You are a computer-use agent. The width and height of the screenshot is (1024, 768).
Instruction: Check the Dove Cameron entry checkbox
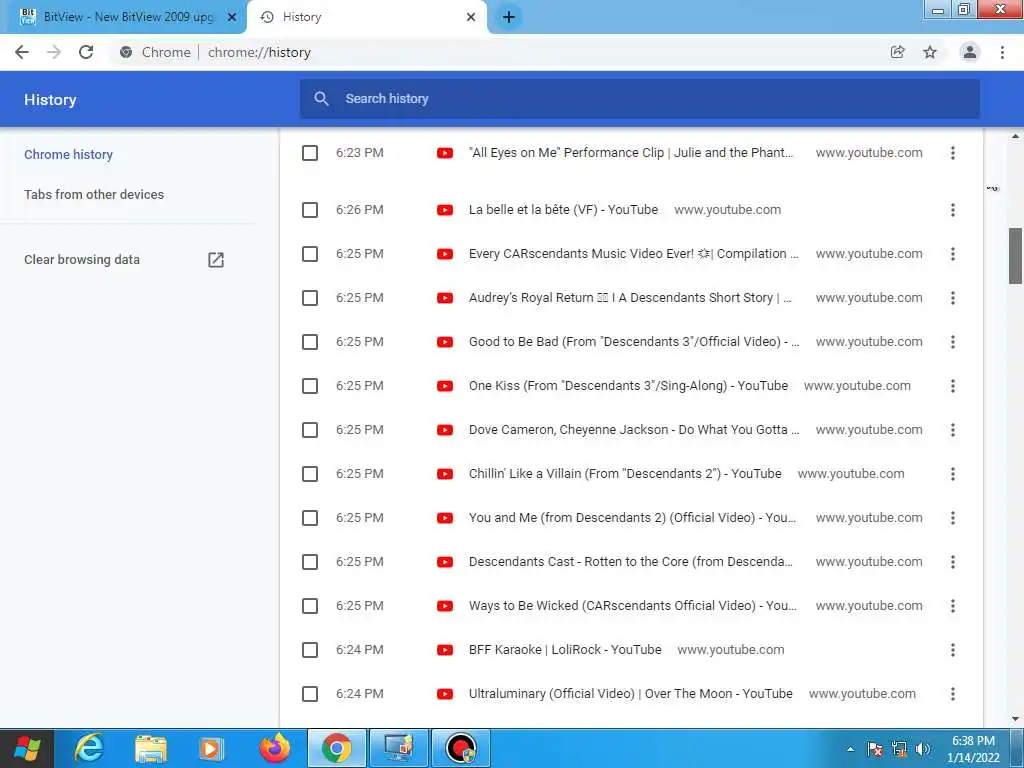(x=310, y=430)
